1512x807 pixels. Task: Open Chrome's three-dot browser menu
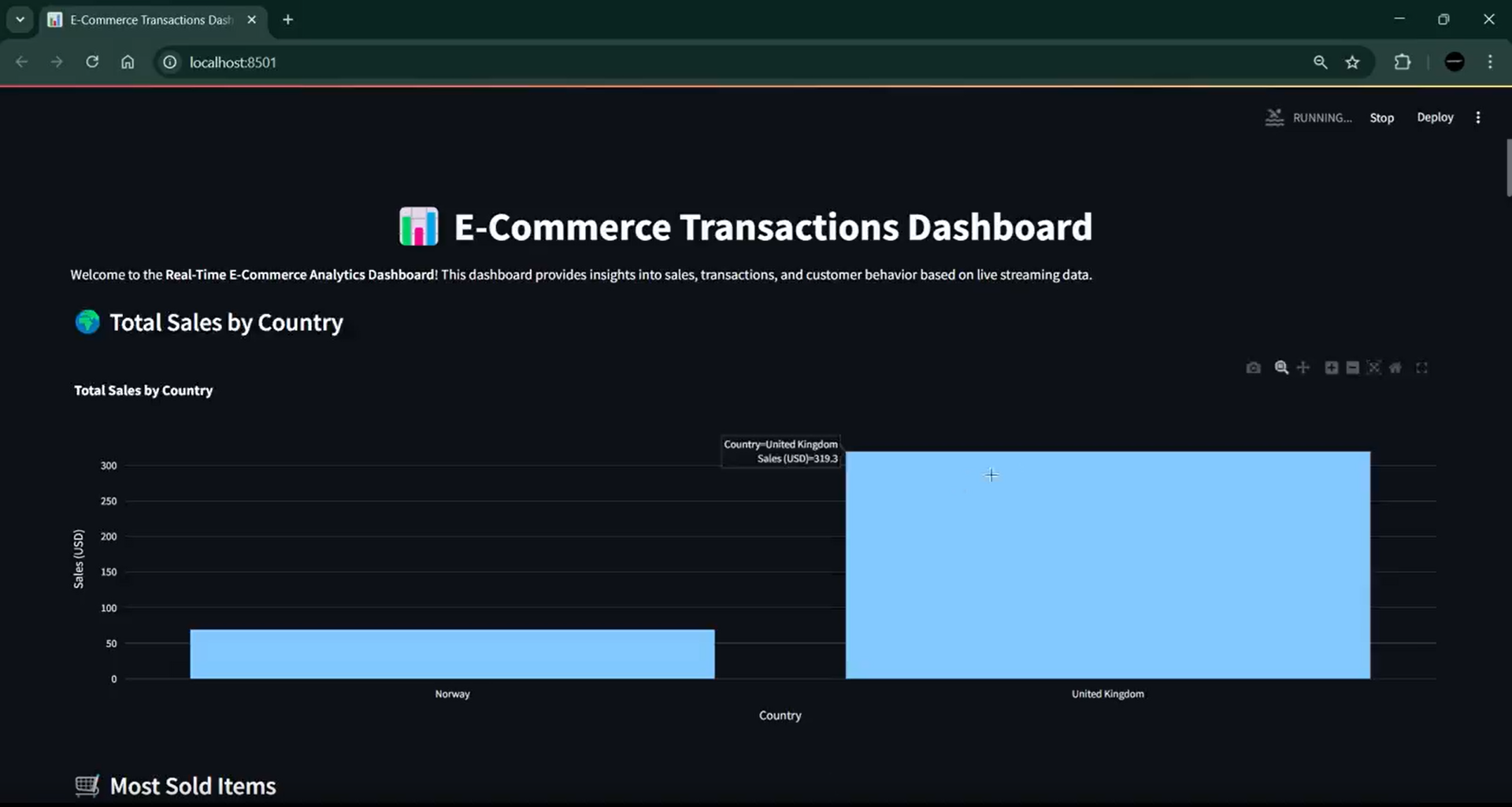coord(1491,62)
